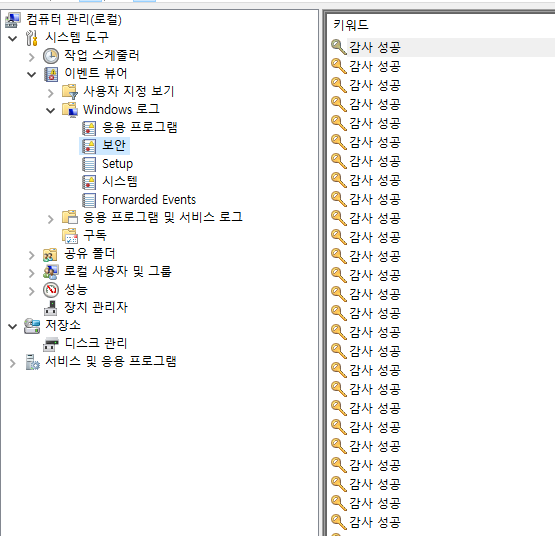Viewport: 555px width, 536px height.
Task: Expand the 작업 스케줄러 node
Action: [x=32, y=57]
